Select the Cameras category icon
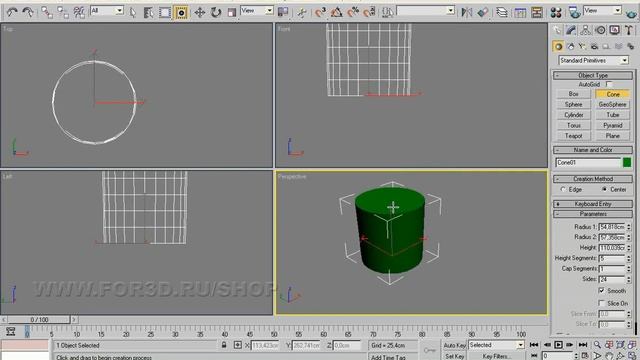The image size is (640, 360). point(594,46)
